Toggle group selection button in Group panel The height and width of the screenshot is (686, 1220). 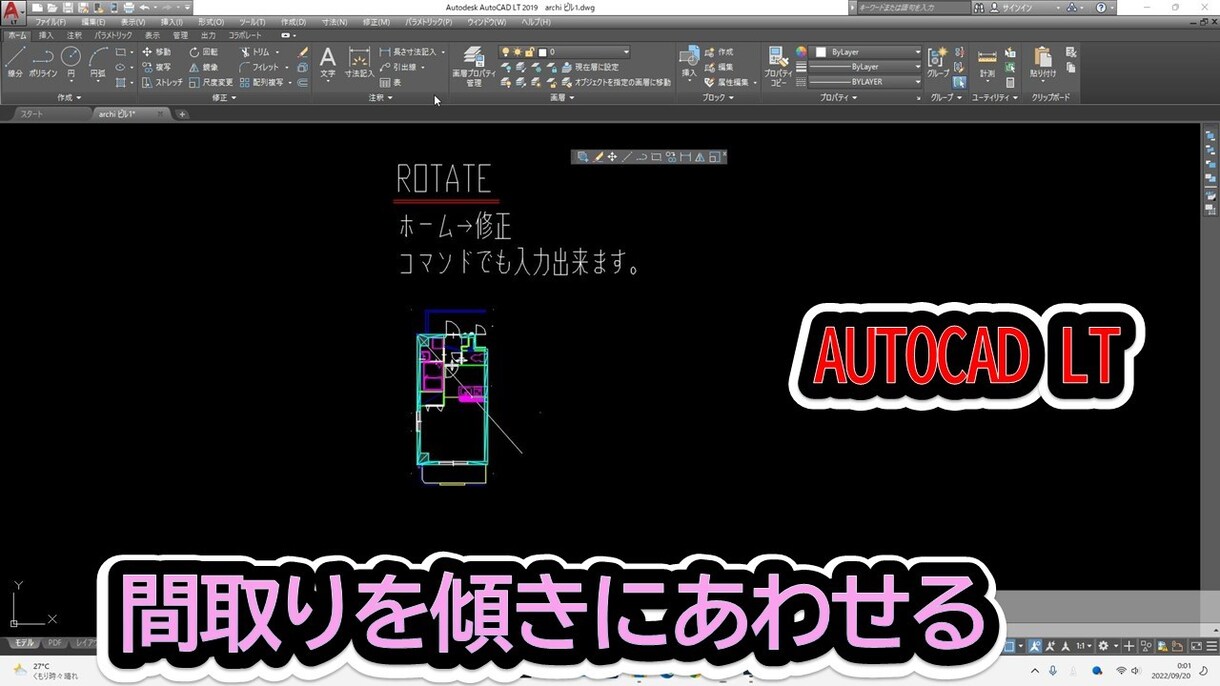(960, 82)
